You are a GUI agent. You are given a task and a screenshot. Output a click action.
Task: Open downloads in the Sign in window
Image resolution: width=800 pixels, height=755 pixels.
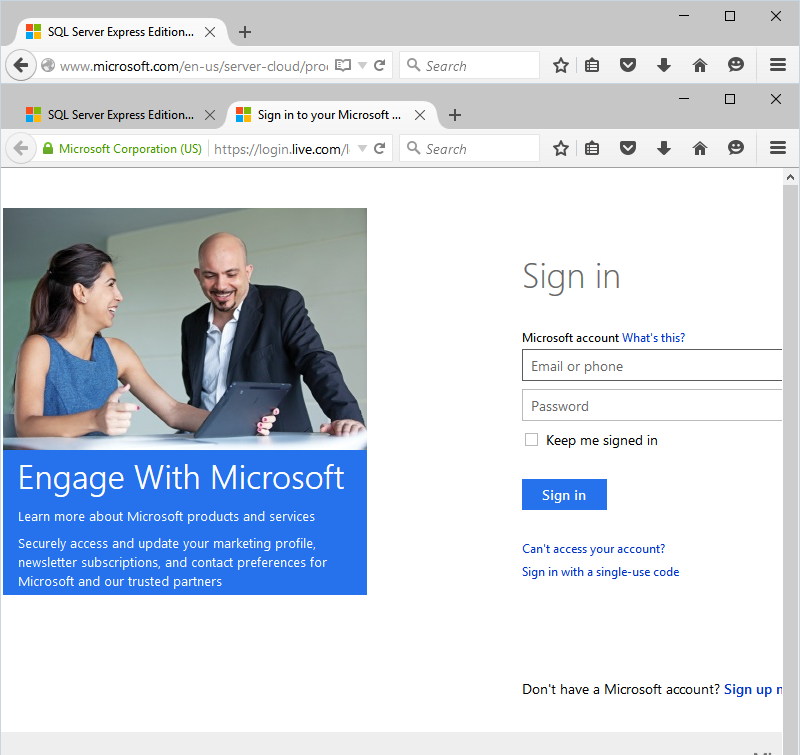(664, 148)
